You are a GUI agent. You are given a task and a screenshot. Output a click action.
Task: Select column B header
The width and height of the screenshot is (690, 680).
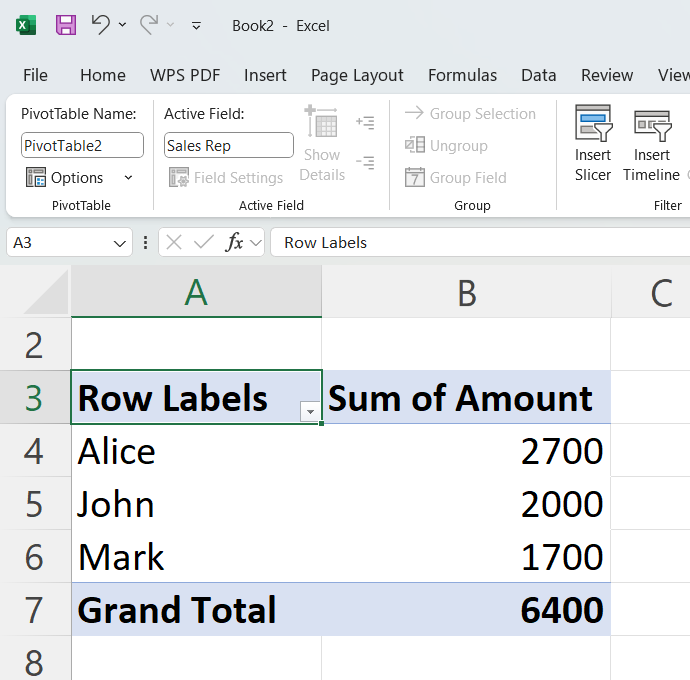466,292
